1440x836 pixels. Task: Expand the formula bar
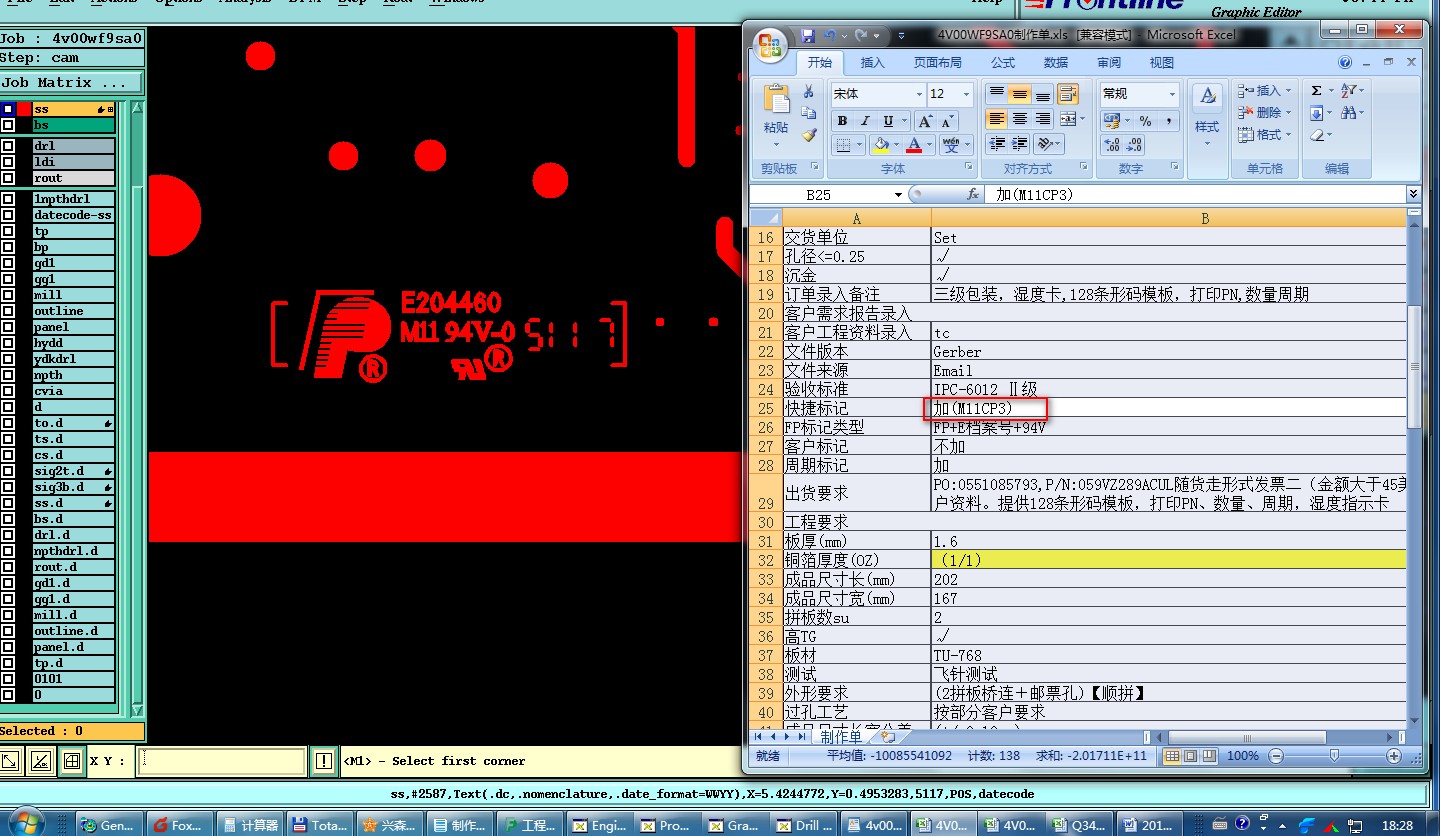(x=1413, y=195)
